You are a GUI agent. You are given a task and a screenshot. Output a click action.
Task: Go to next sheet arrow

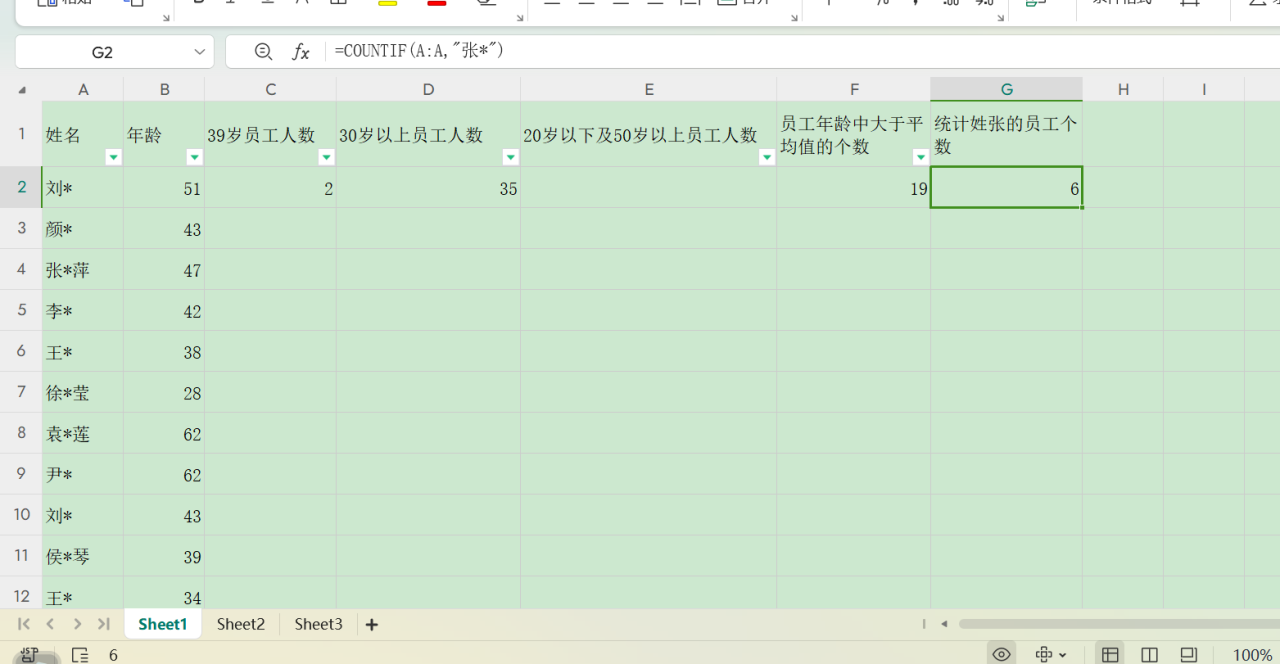coord(77,624)
